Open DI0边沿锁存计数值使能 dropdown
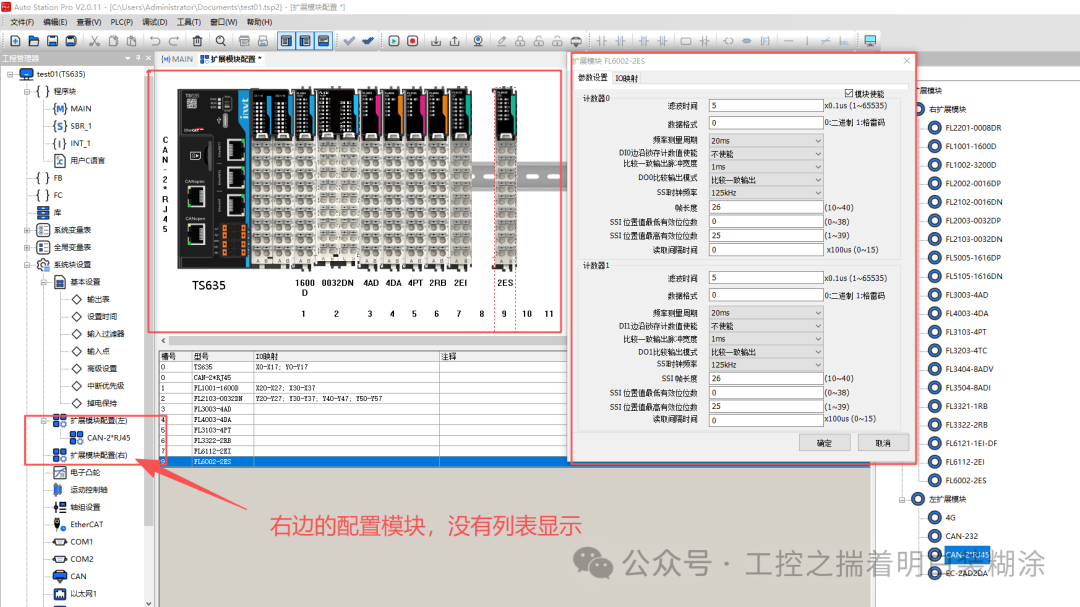This screenshot has height=607, width=1080. coord(766,154)
